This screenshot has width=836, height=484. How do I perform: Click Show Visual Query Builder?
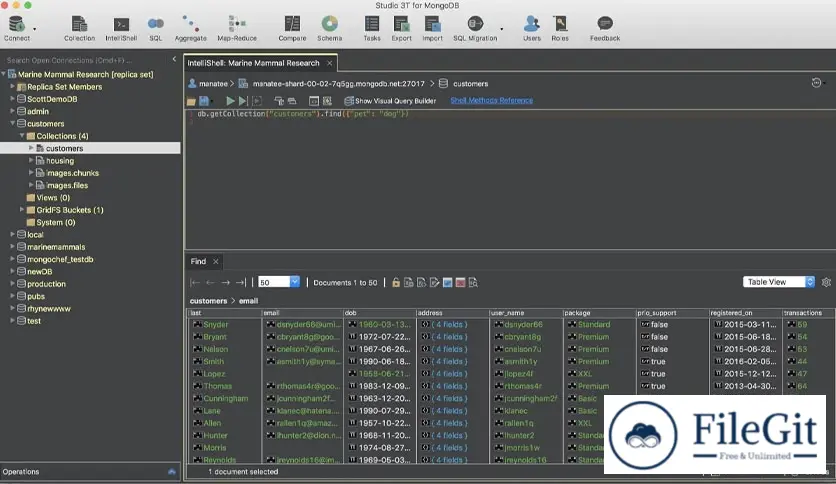tap(390, 101)
